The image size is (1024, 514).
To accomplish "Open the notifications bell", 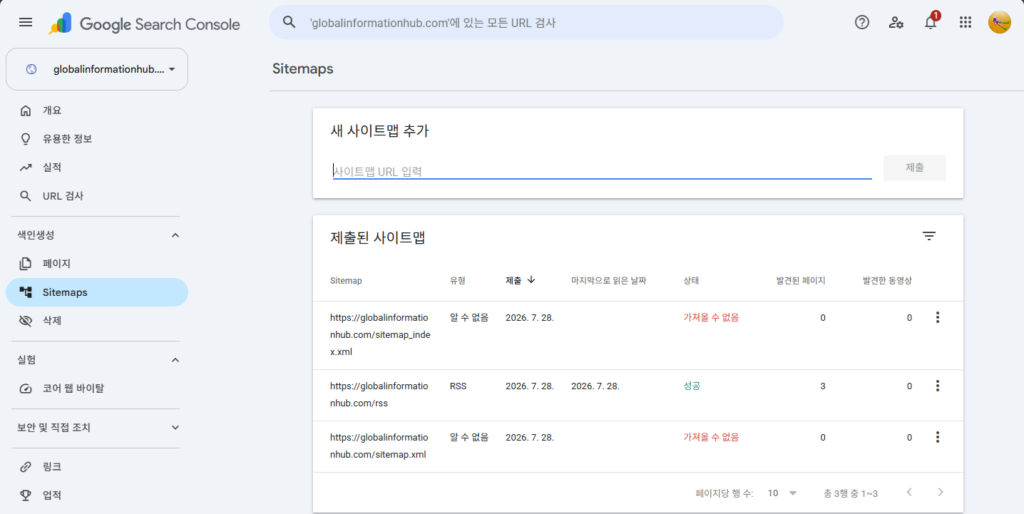I will (931, 22).
